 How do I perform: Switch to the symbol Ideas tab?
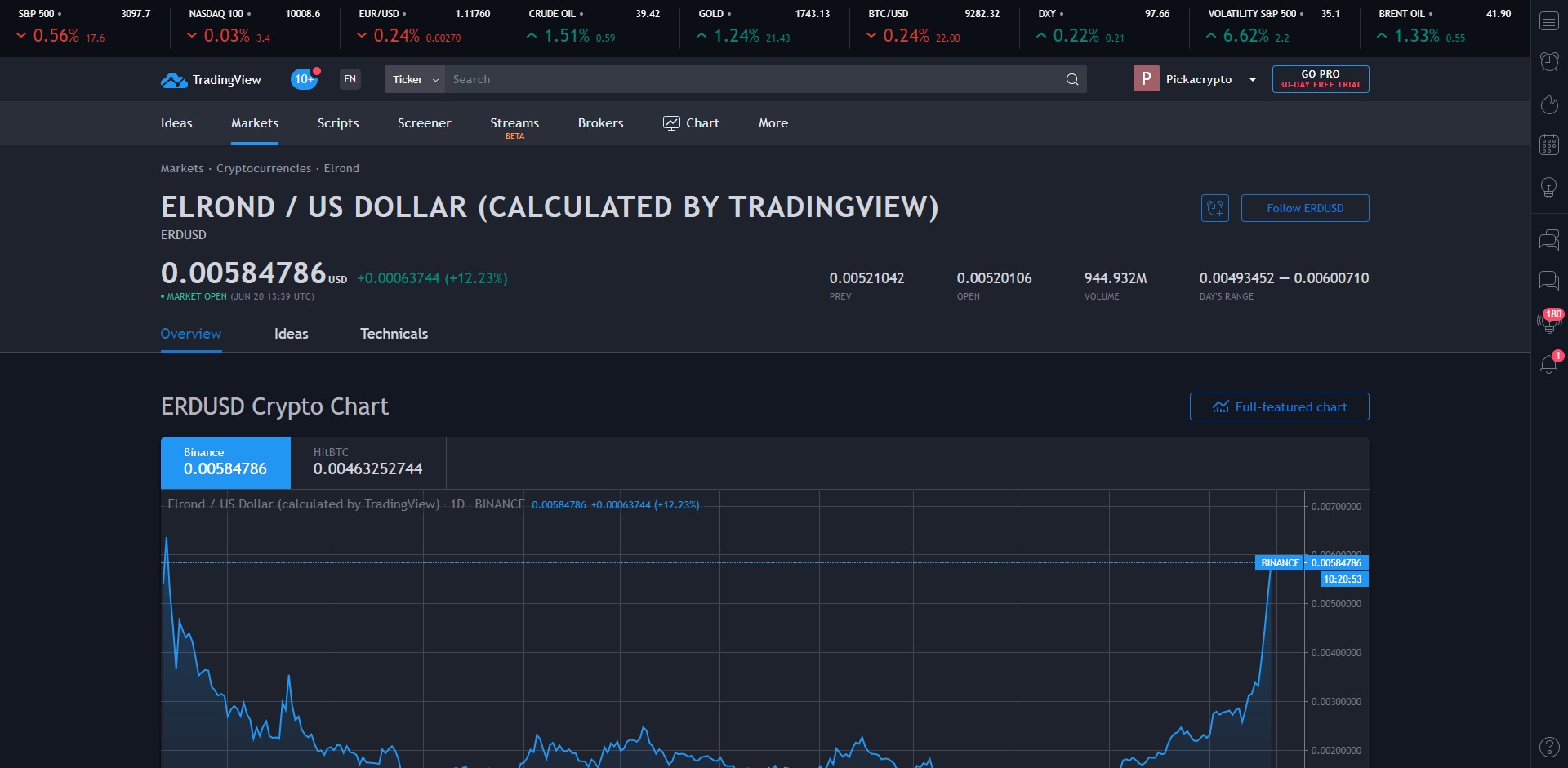coord(291,334)
